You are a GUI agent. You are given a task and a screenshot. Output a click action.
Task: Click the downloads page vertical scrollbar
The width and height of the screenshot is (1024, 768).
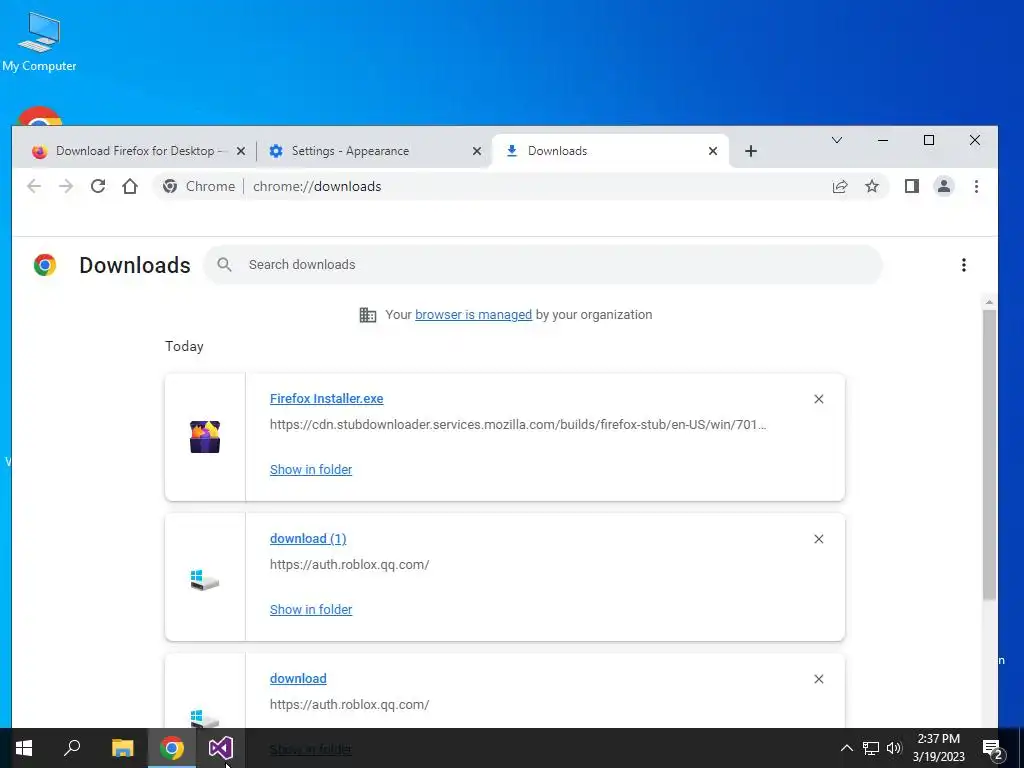tap(989, 455)
